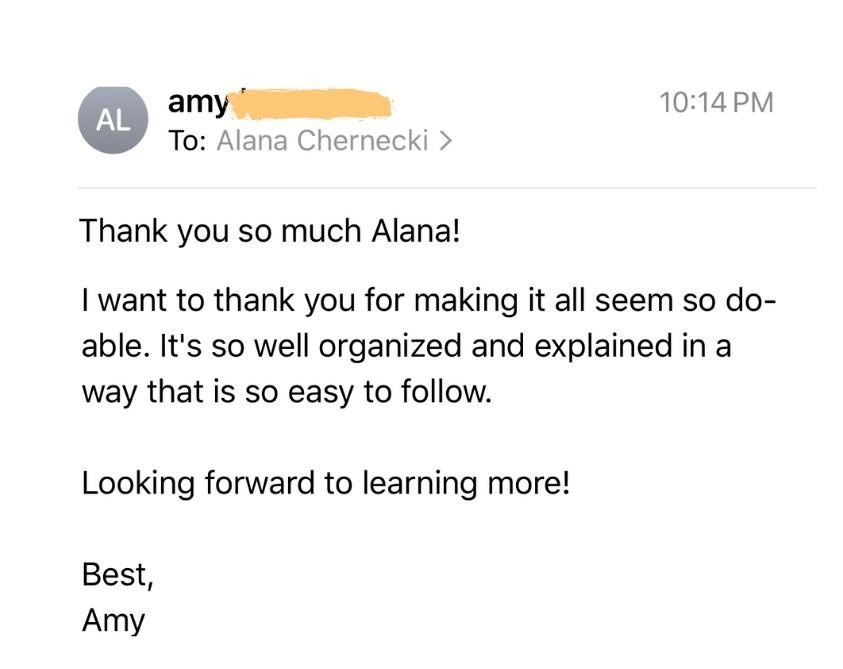This screenshot has width=843, height=669.
Task: Open recipient Alana Chernecki contact
Action: click(x=322, y=142)
